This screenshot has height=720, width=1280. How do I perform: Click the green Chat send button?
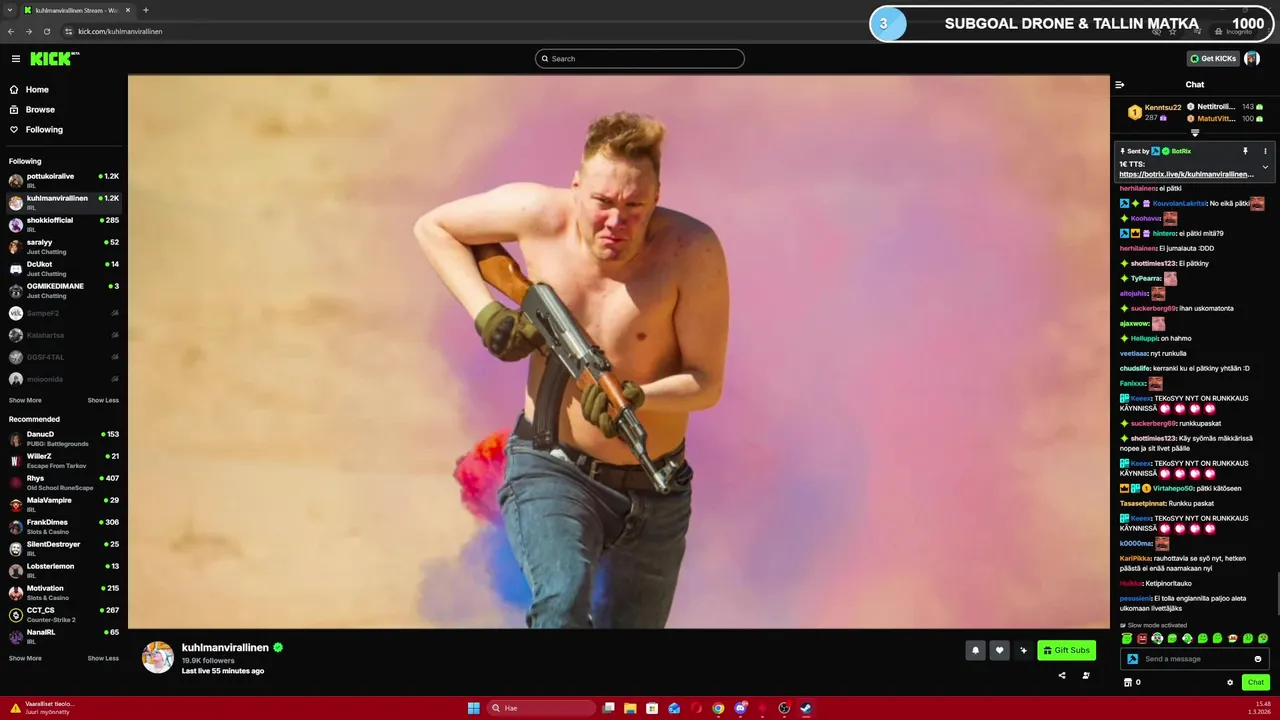tap(1256, 683)
